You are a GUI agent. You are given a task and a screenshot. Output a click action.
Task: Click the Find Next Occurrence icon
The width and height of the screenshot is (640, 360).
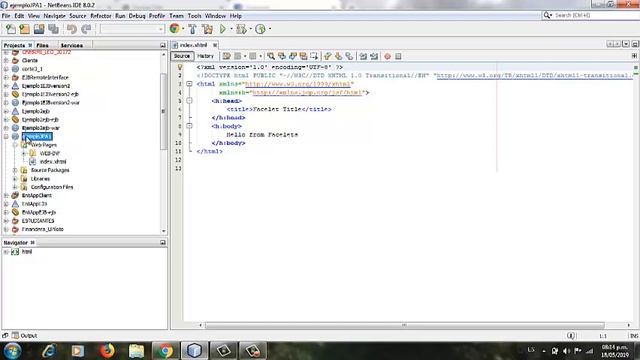[x=293, y=56]
